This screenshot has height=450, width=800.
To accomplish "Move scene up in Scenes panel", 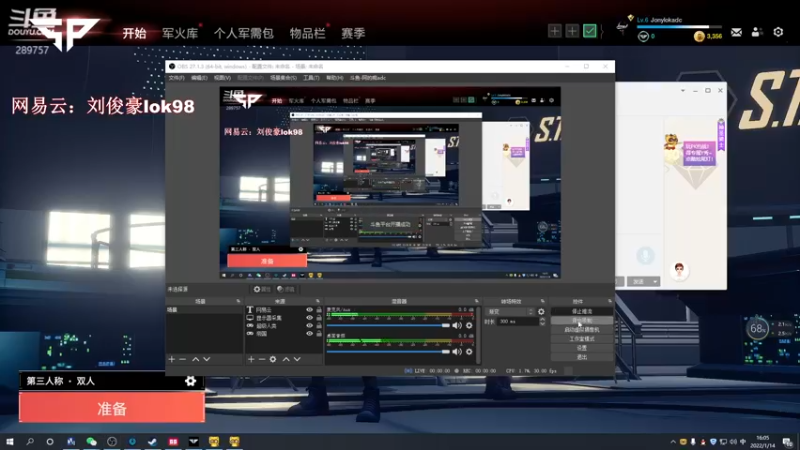I will tap(195, 359).
